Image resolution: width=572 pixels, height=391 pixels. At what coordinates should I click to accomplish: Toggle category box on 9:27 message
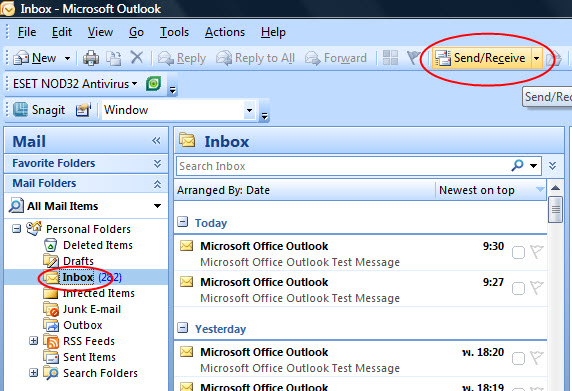coord(518,289)
